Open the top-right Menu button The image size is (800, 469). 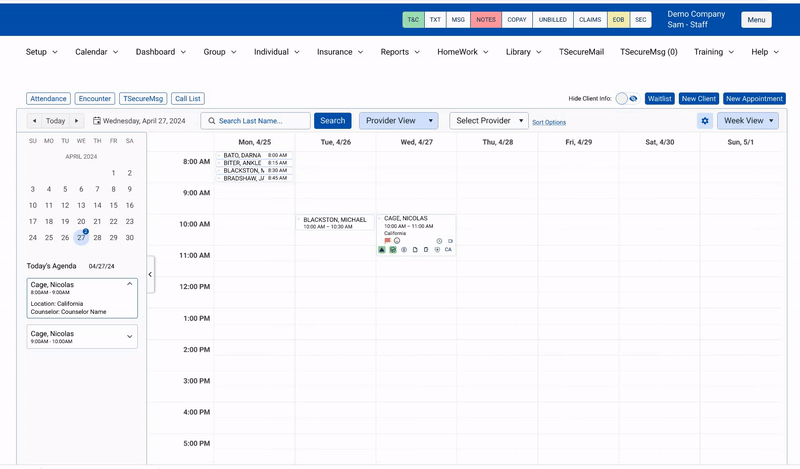point(756,20)
